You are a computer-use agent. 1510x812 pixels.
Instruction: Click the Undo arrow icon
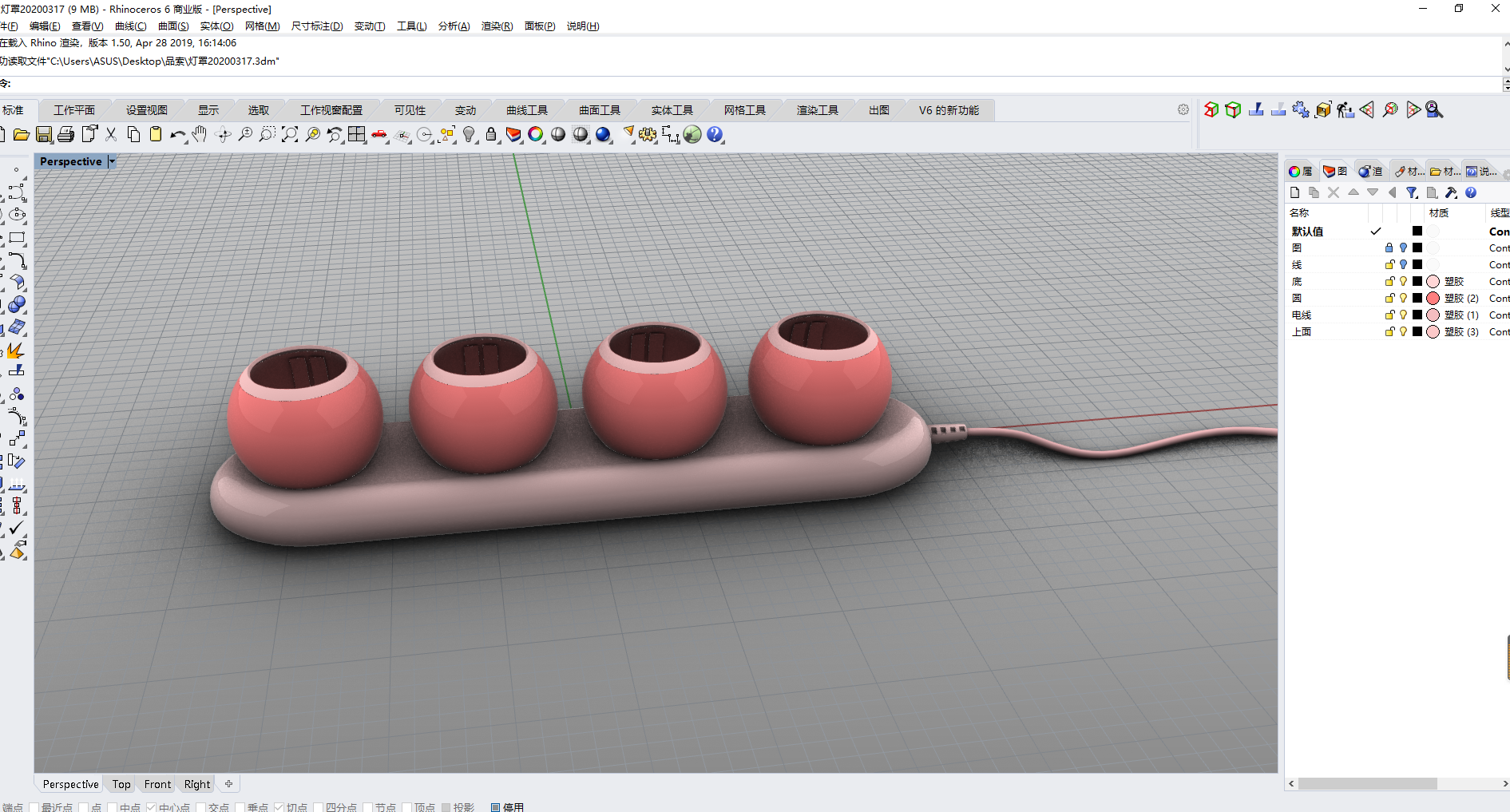pyautogui.click(x=177, y=135)
